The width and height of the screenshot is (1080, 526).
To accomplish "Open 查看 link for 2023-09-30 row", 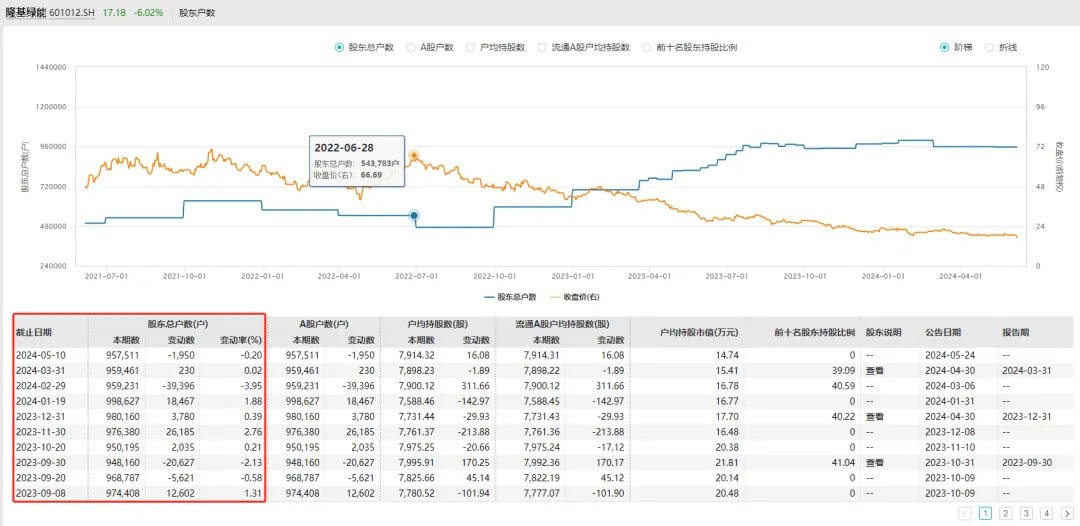I will (874, 463).
